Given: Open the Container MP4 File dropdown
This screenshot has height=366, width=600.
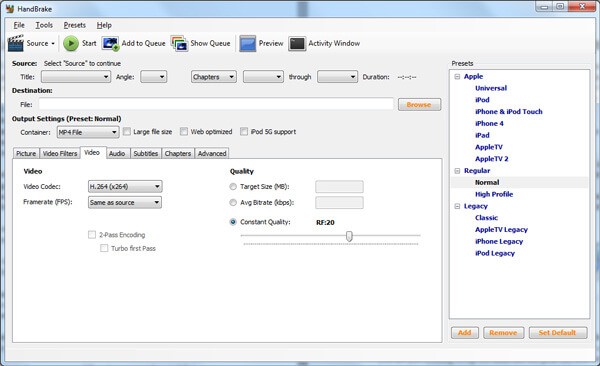Looking at the screenshot, I should tap(88, 132).
